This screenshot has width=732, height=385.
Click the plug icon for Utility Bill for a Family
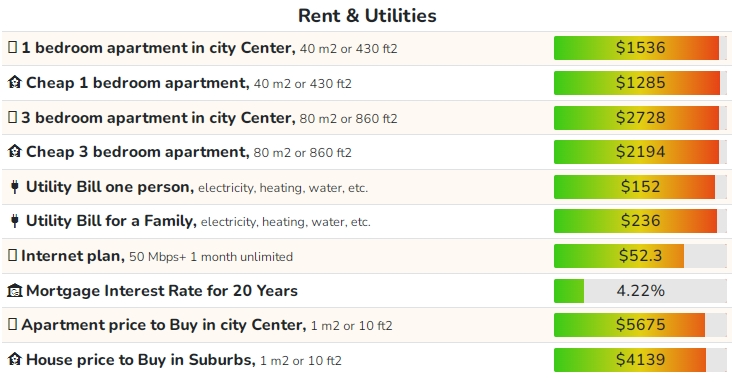point(14,221)
